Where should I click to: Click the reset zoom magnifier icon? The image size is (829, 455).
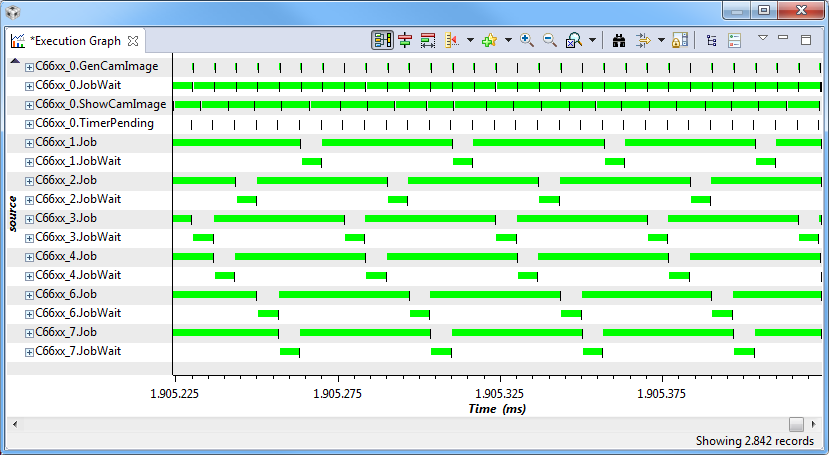coord(573,40)
